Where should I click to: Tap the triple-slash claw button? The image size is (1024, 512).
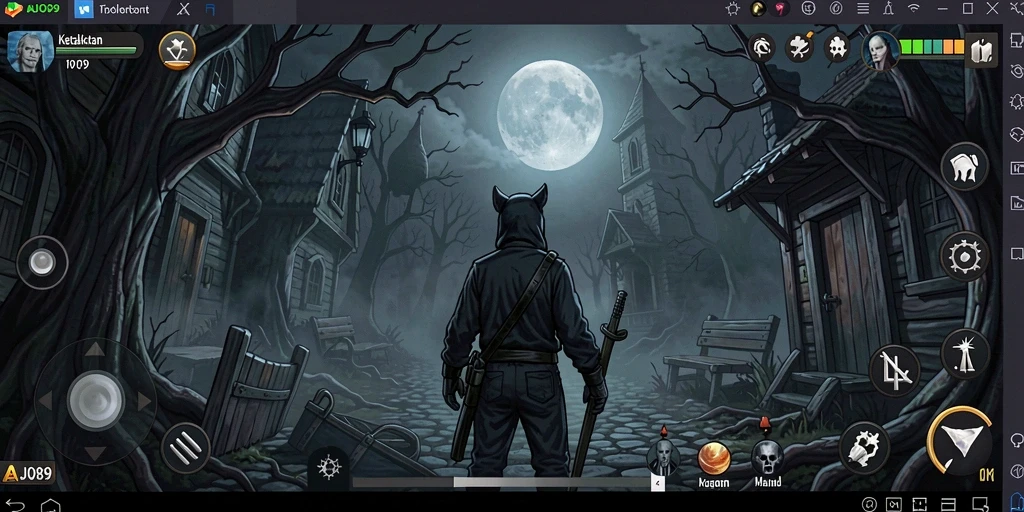[186, 449]
